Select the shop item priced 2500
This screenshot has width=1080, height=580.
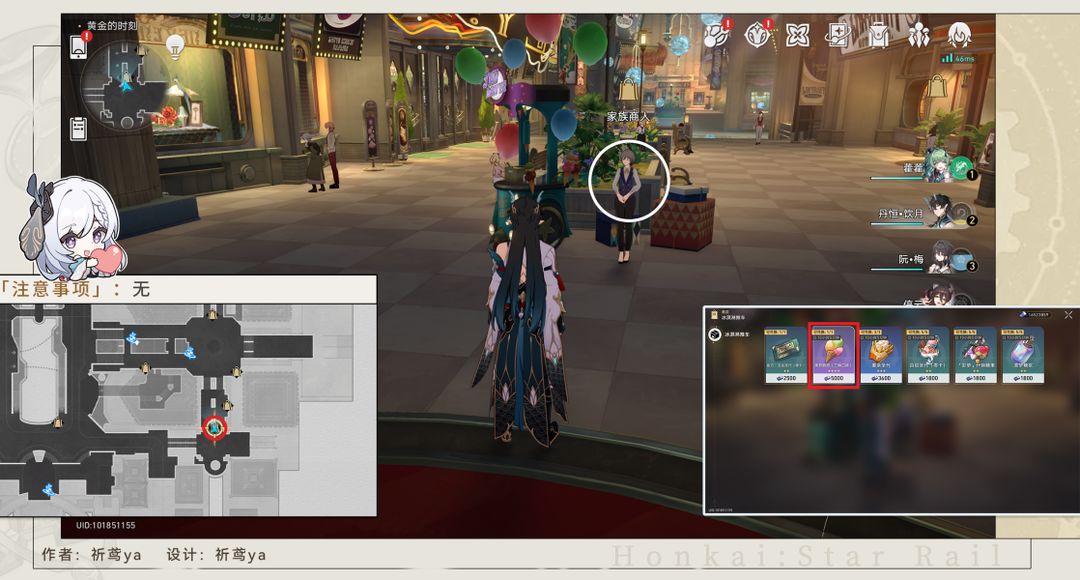pyautogui.click(x=786, y=356)
